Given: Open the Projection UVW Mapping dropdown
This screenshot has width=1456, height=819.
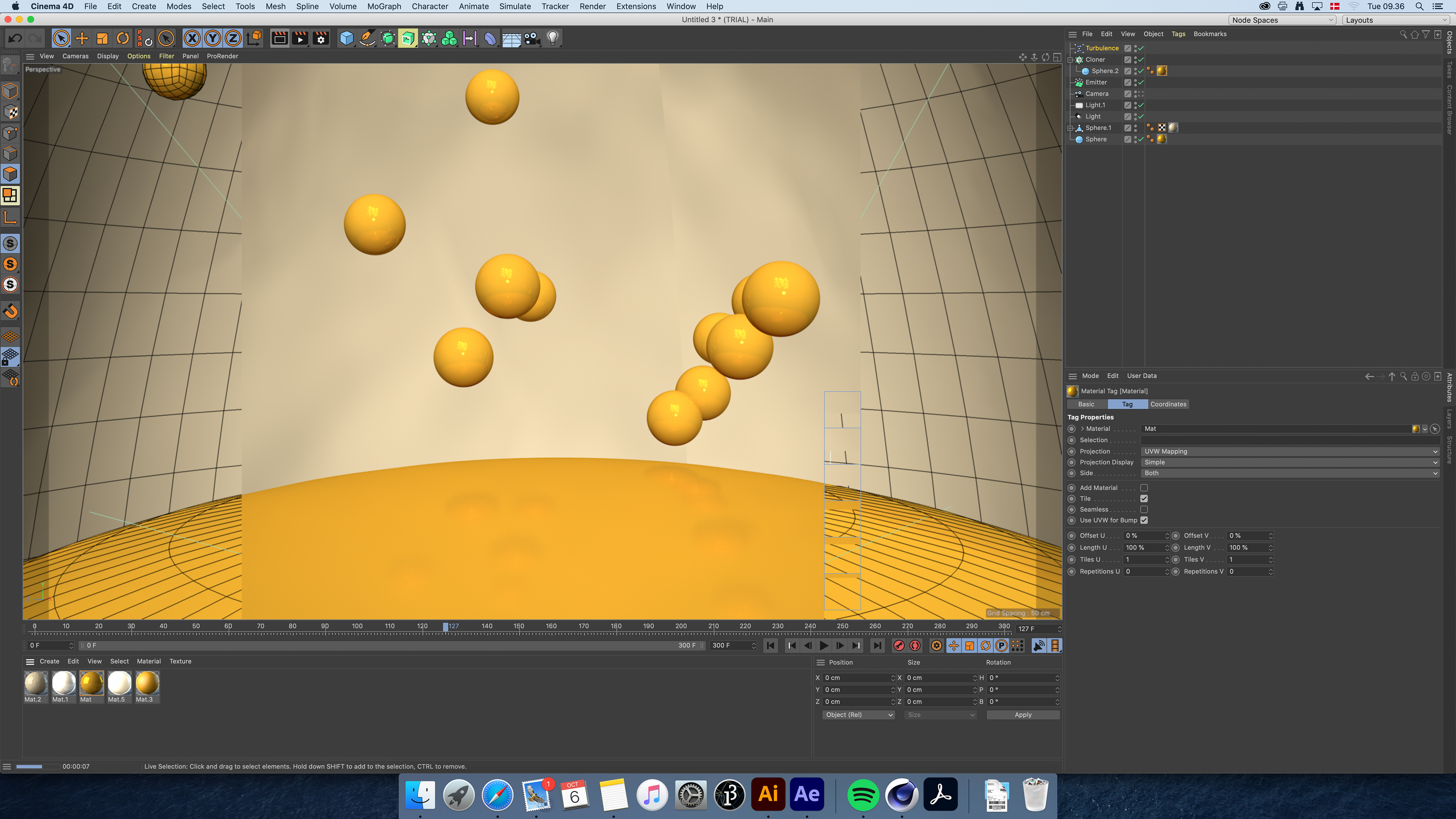Looking at the screenshot, I should [1289, 452].
